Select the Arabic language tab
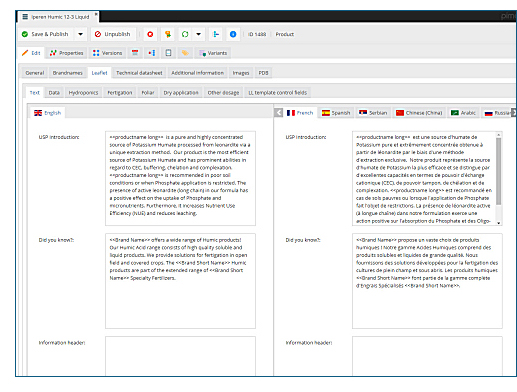Image resolution: width=517 pixels, height=392 pixels. [x=463, y=113]
